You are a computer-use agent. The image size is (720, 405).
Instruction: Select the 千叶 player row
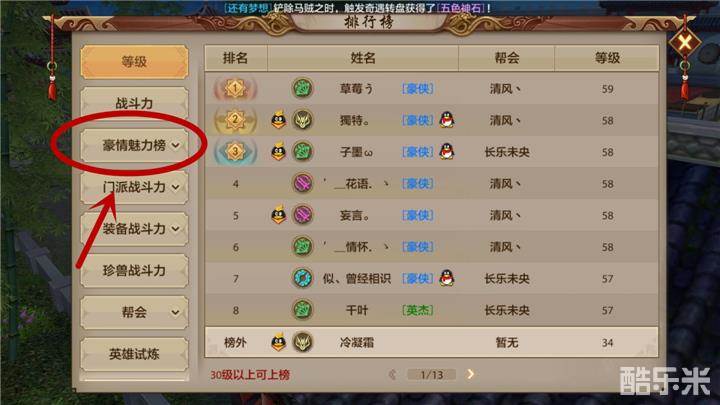click(x=431, y=310)
